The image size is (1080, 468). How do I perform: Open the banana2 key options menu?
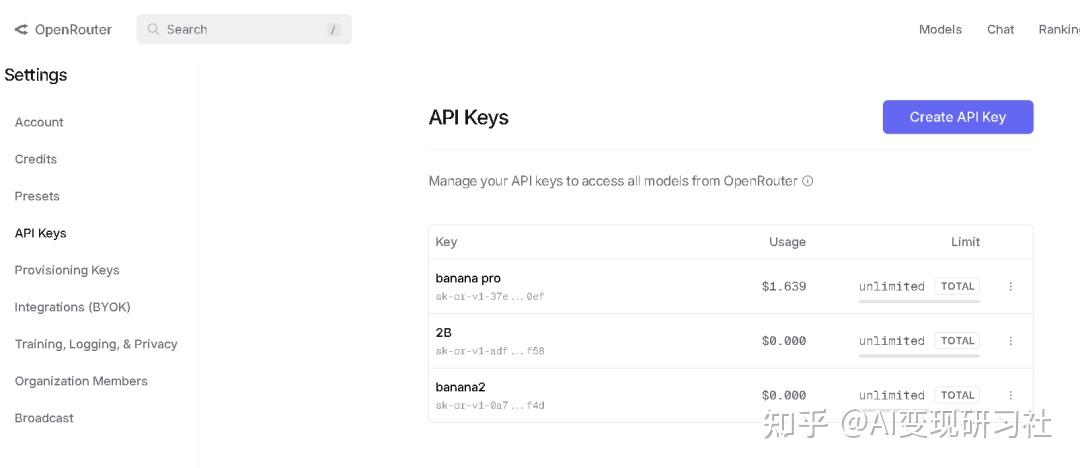tap(1010, 395)
